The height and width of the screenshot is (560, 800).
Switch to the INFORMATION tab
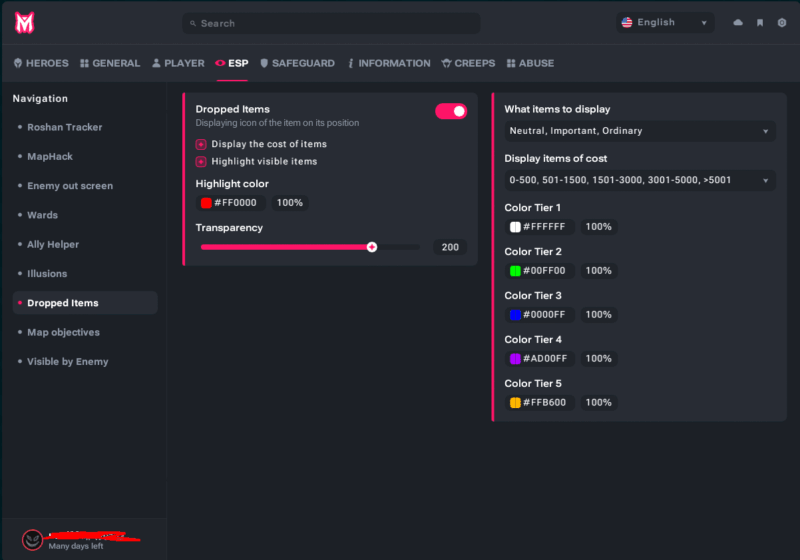389,63
